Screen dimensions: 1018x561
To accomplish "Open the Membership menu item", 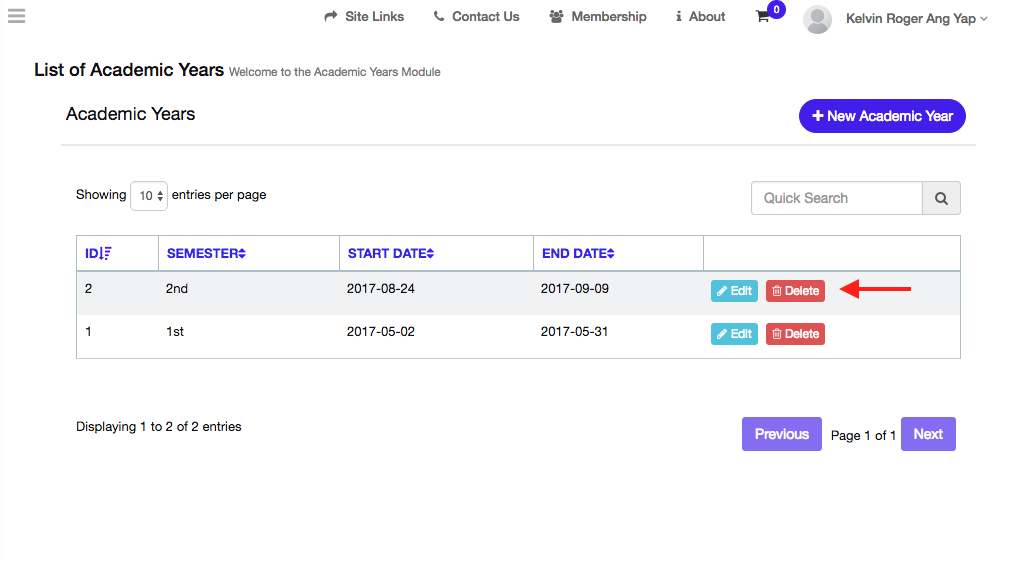I will coord(598,17).
